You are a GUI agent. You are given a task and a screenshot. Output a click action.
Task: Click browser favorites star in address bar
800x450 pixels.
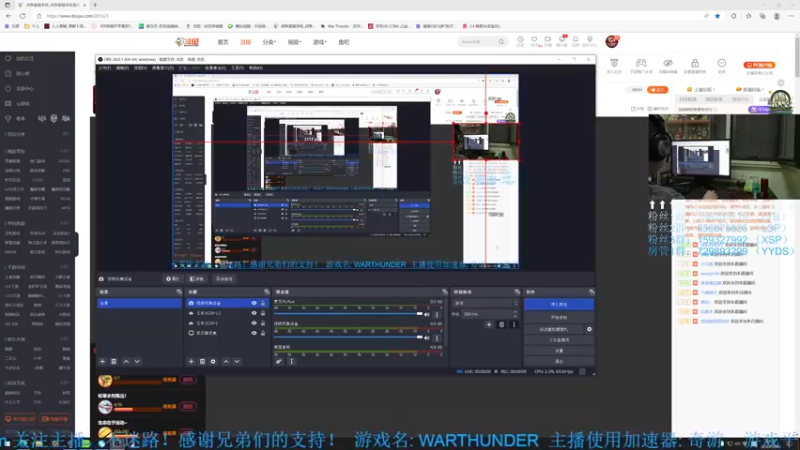coord(717,16)
